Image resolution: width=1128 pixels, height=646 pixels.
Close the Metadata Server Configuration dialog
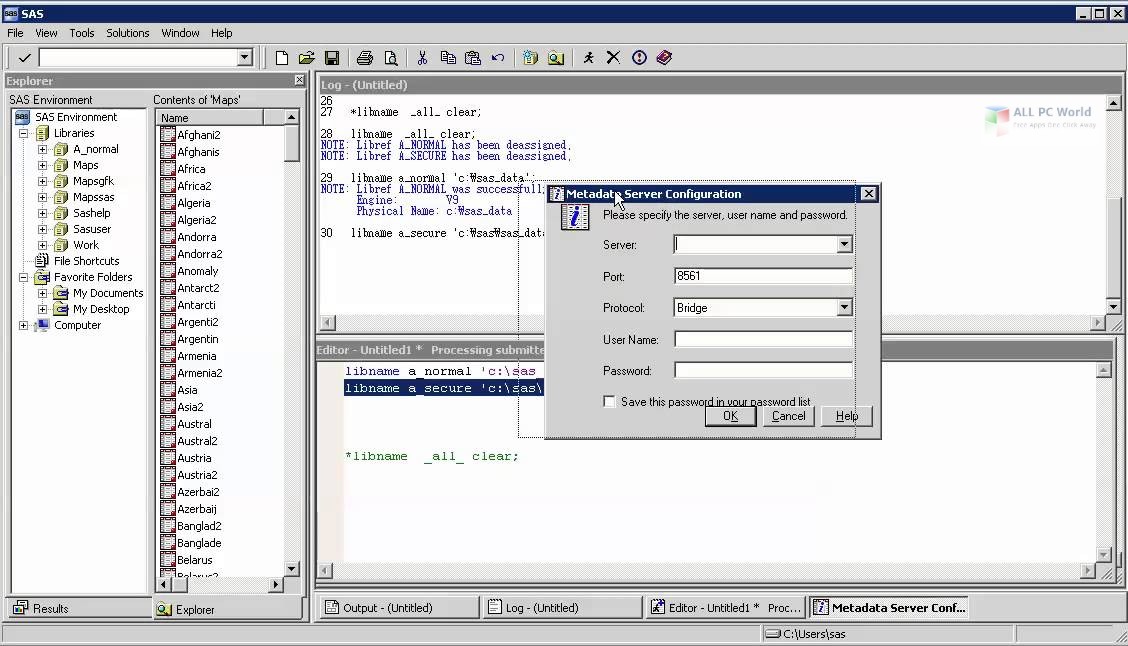(x=868, y=194)
